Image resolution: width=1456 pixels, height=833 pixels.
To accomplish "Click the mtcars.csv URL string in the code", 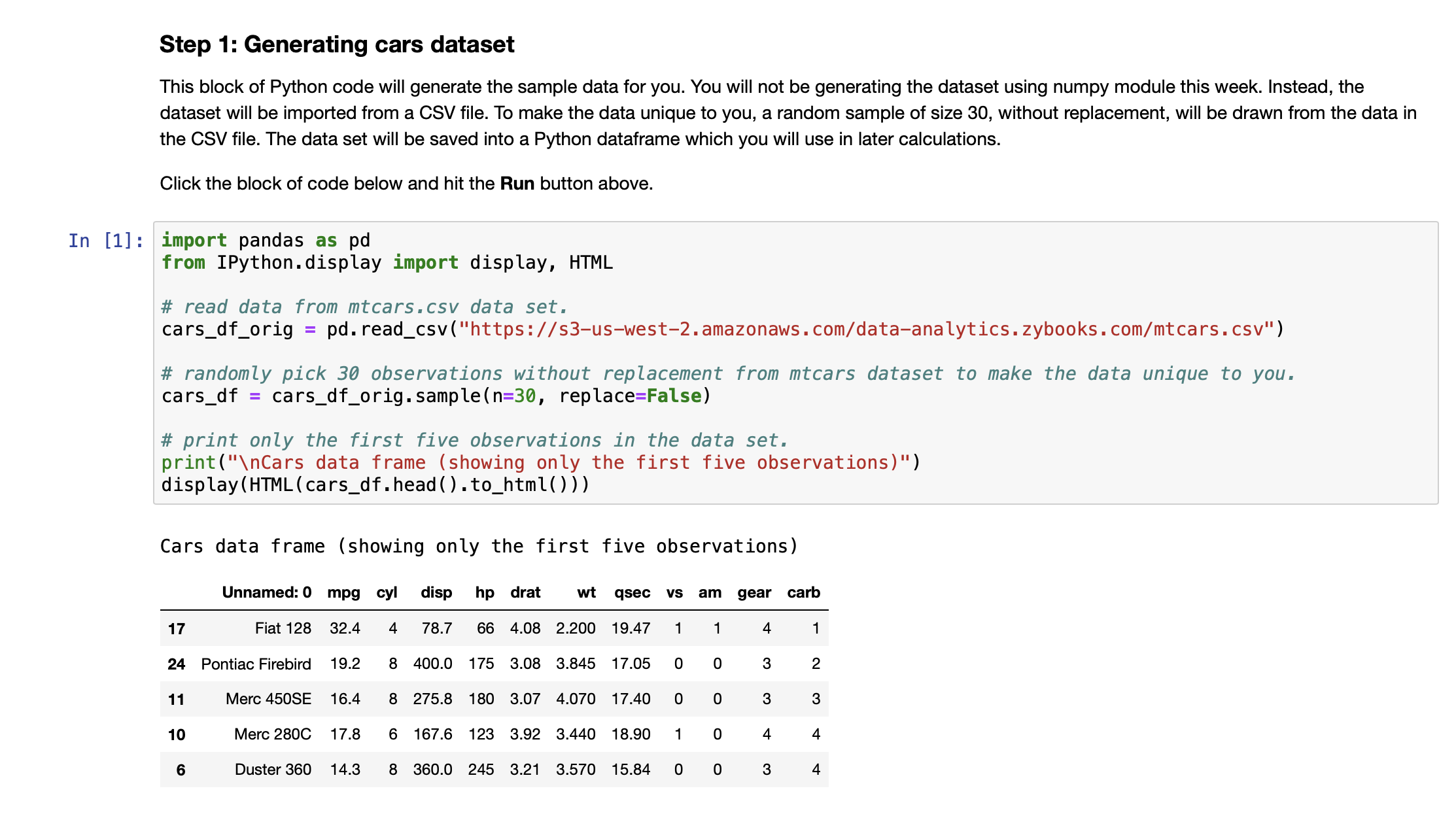I will click(x=866, y=329).
